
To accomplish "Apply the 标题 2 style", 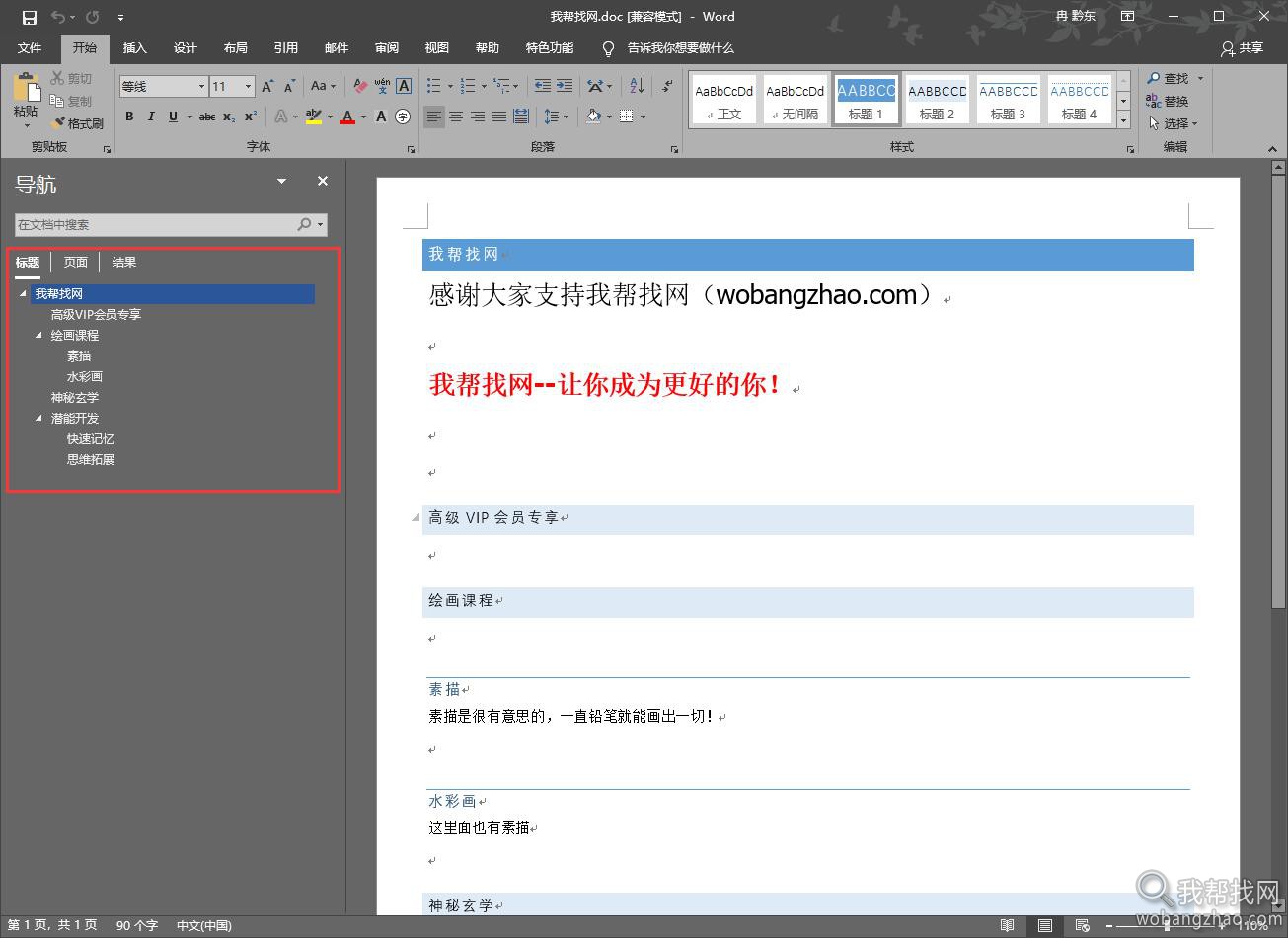I will [937, 100].
